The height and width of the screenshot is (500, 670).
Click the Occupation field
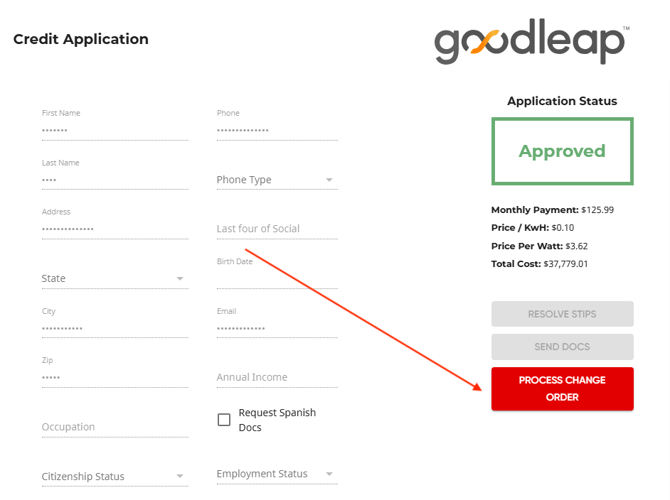click(114, 427)
